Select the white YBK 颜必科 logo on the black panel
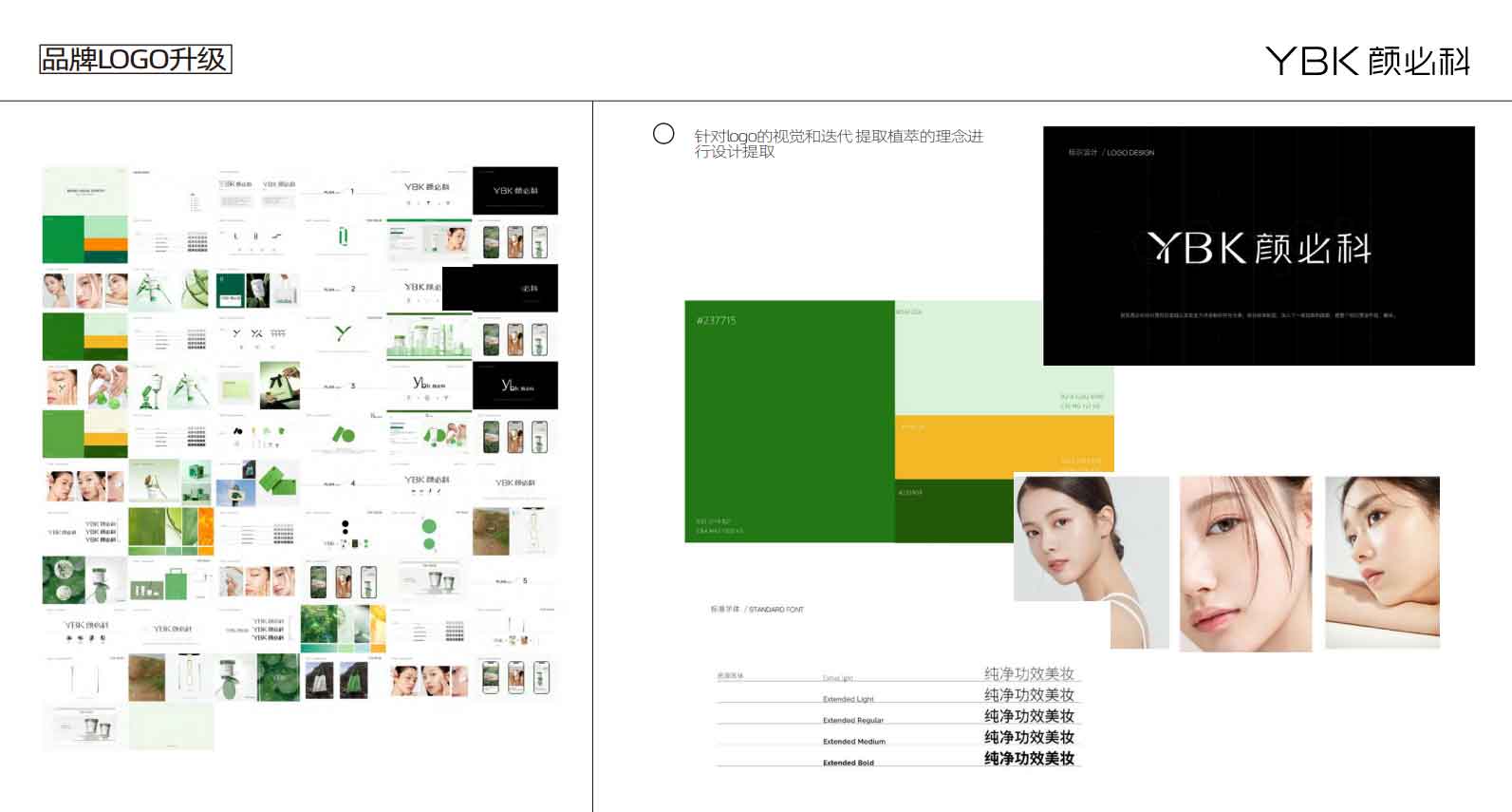 coord(1259,248)
